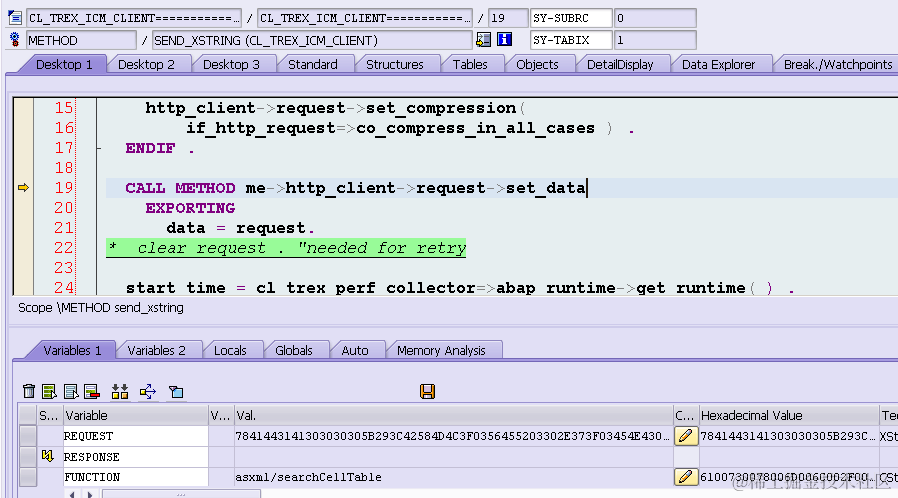Click the SY-SUBRC value field showing 0
898x498 pixels.
pyautogui.click(x=655, y=18)
